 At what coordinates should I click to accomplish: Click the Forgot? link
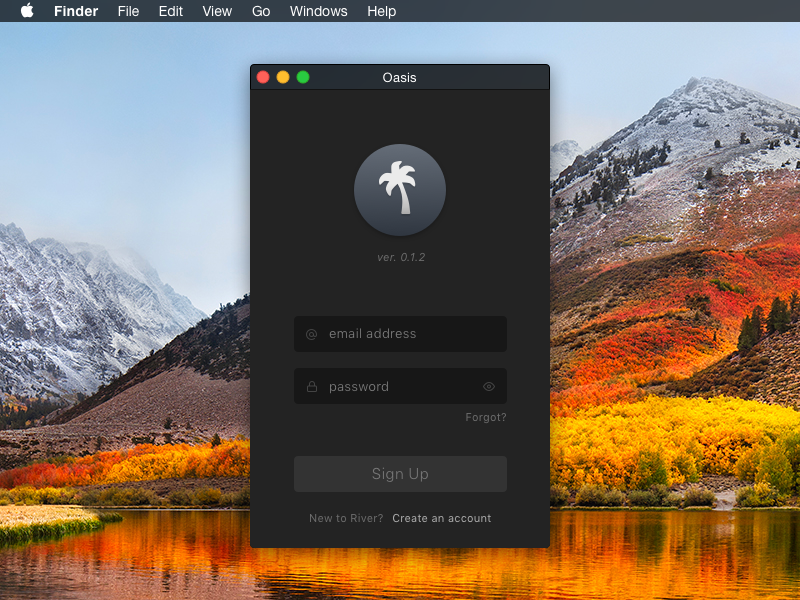pos(486,417)
